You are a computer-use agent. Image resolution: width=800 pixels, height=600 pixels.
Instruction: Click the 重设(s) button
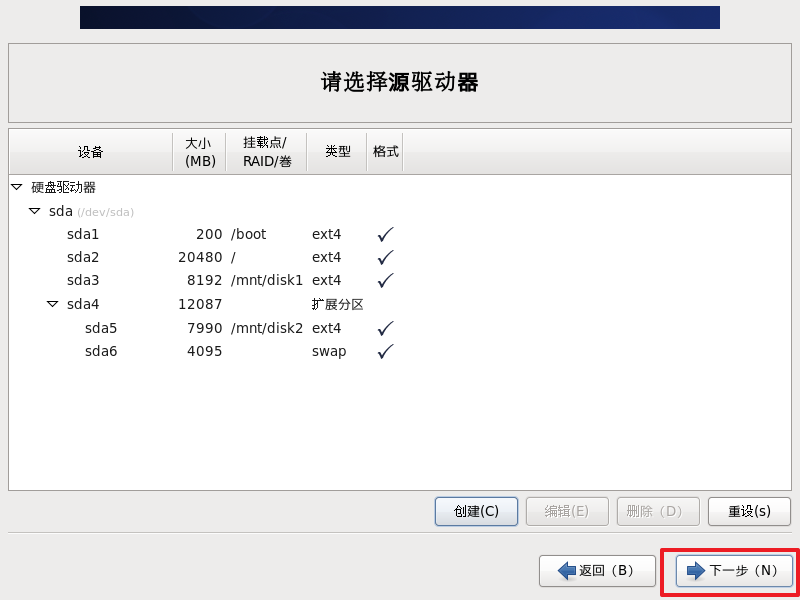(x=749, y=511)
